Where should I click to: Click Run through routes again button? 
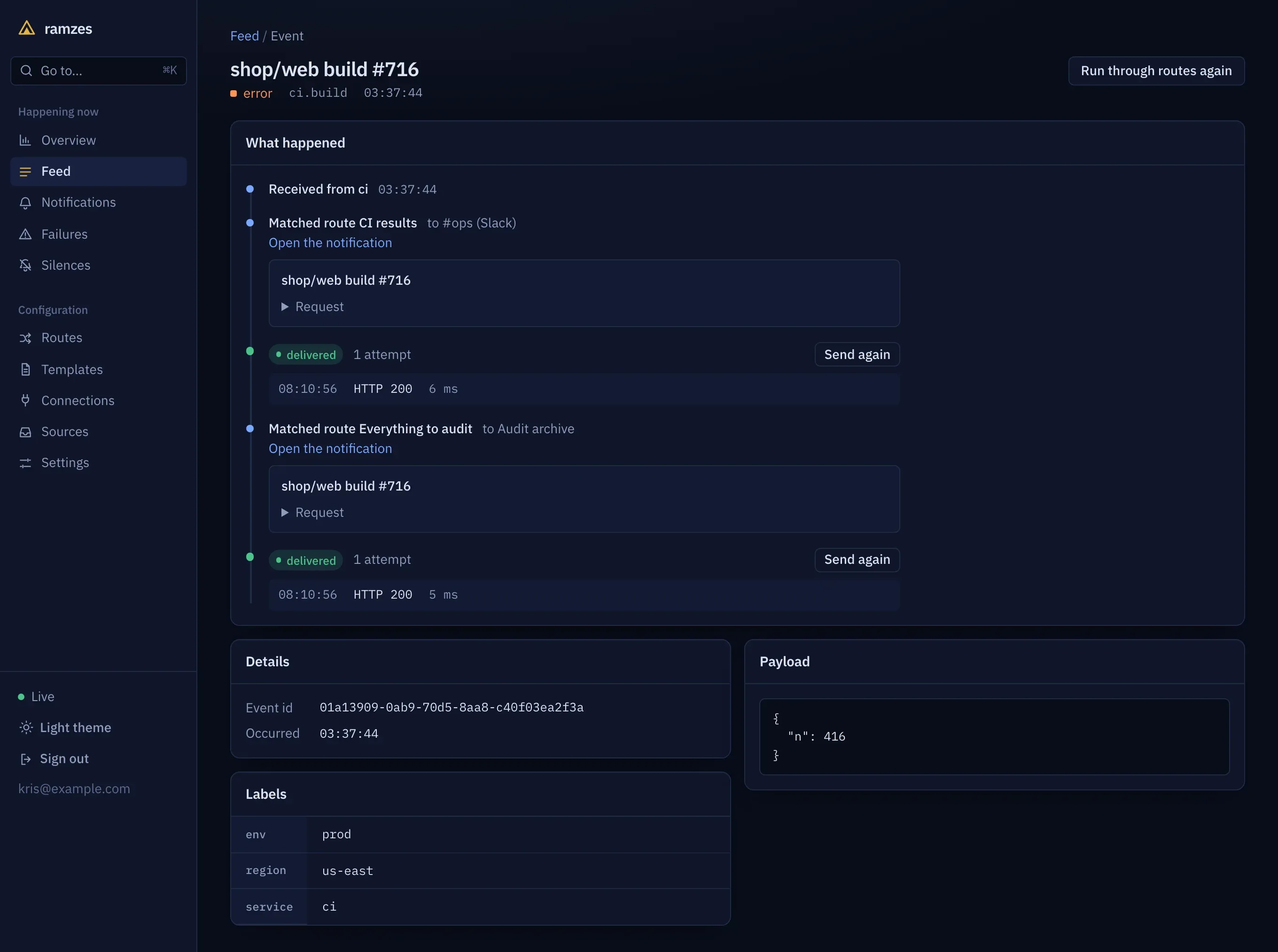1156,70
